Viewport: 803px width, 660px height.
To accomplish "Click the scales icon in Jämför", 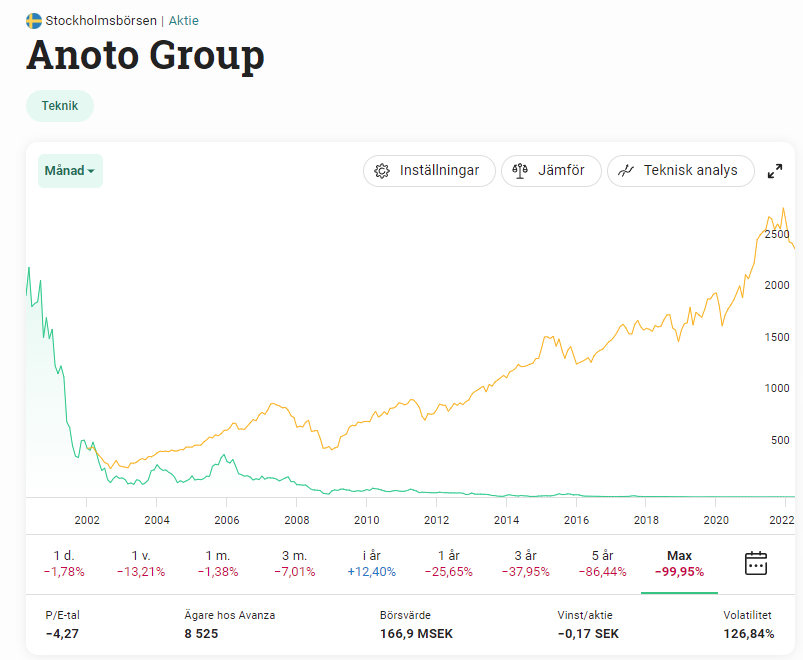I will click(519, 171).
